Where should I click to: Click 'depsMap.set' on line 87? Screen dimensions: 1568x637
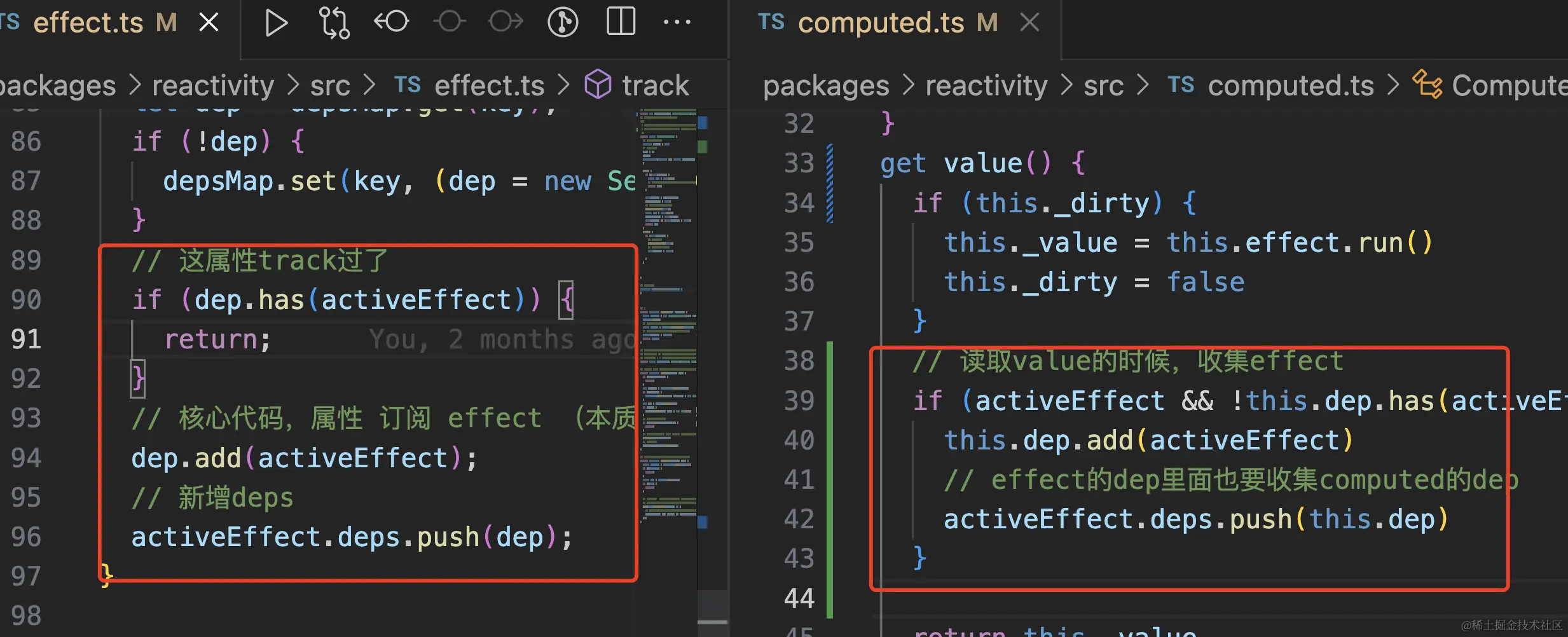[249, 181]
